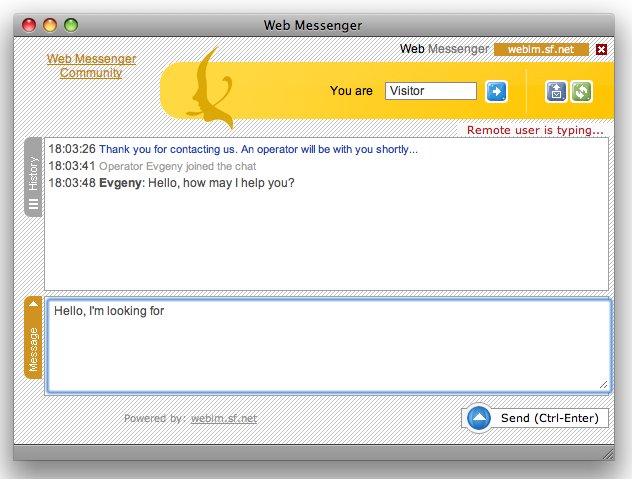Click the mail chat history icon
This screenshot has height=479, width=632.
(x=556, y=91)
